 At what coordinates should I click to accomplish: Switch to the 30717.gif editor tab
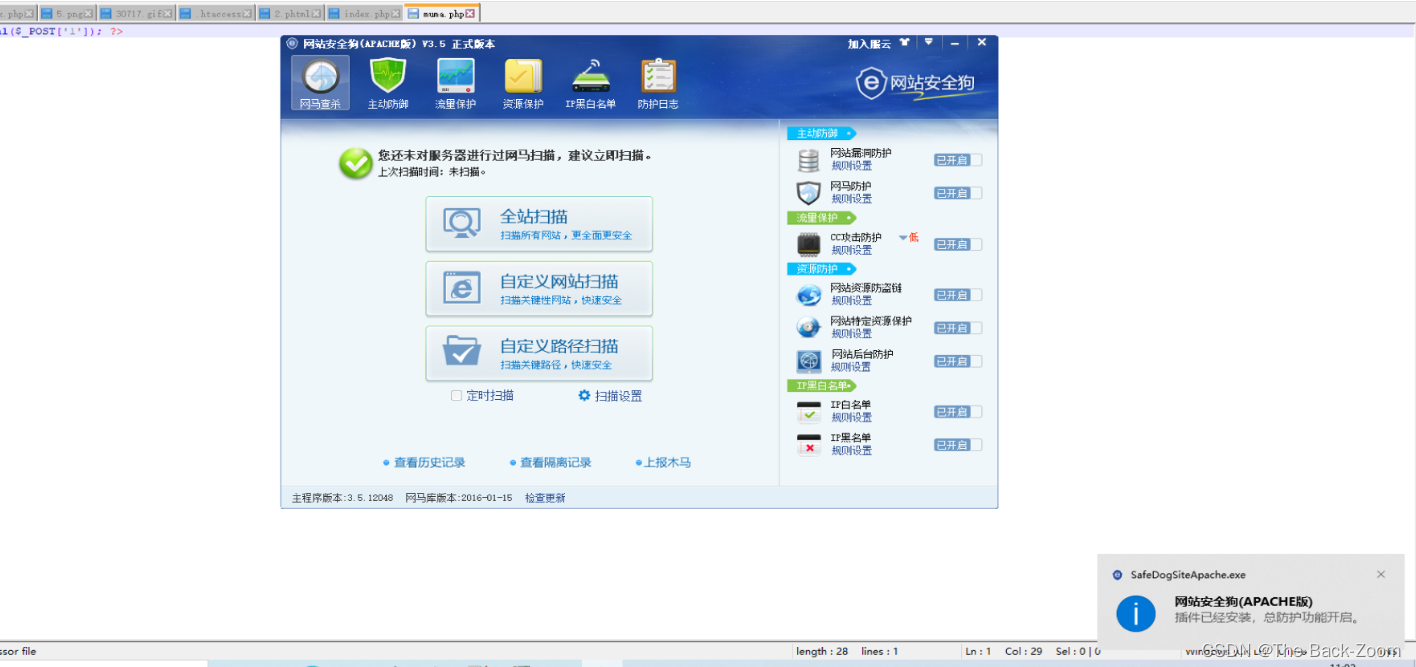coord(136,14)
